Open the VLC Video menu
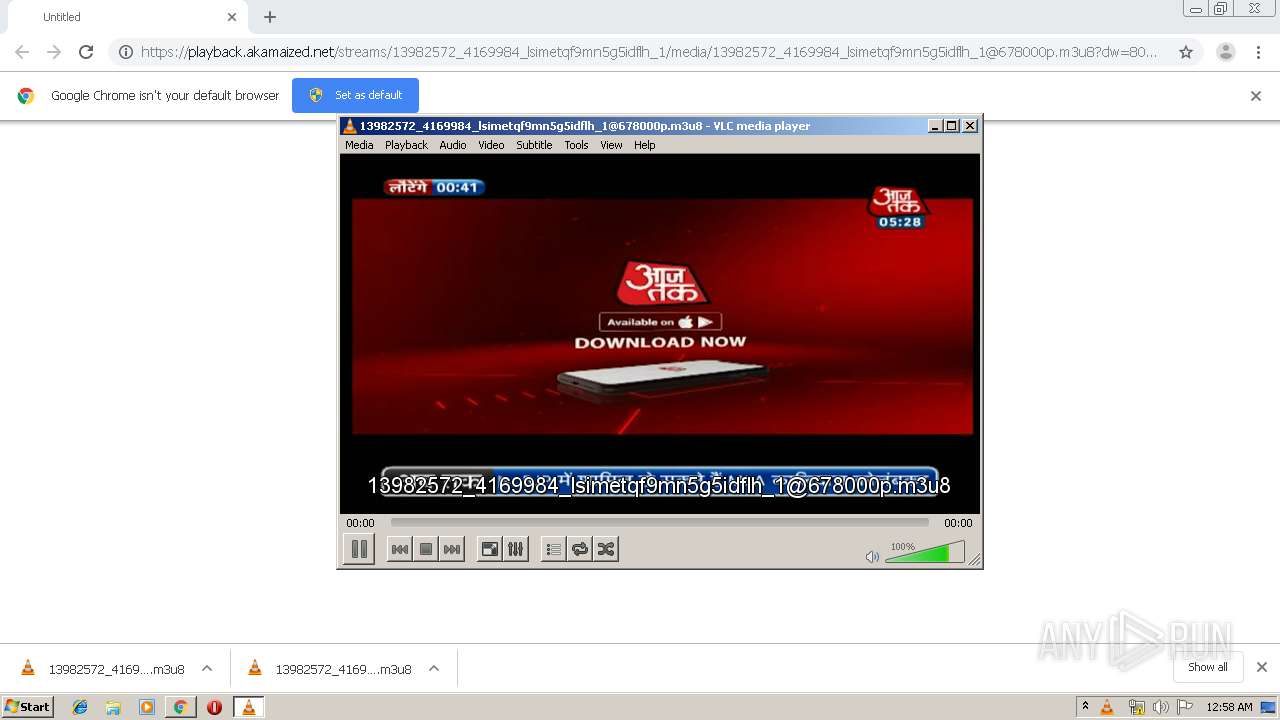Screen dimensions: 1280x720 tap(491, 145)
